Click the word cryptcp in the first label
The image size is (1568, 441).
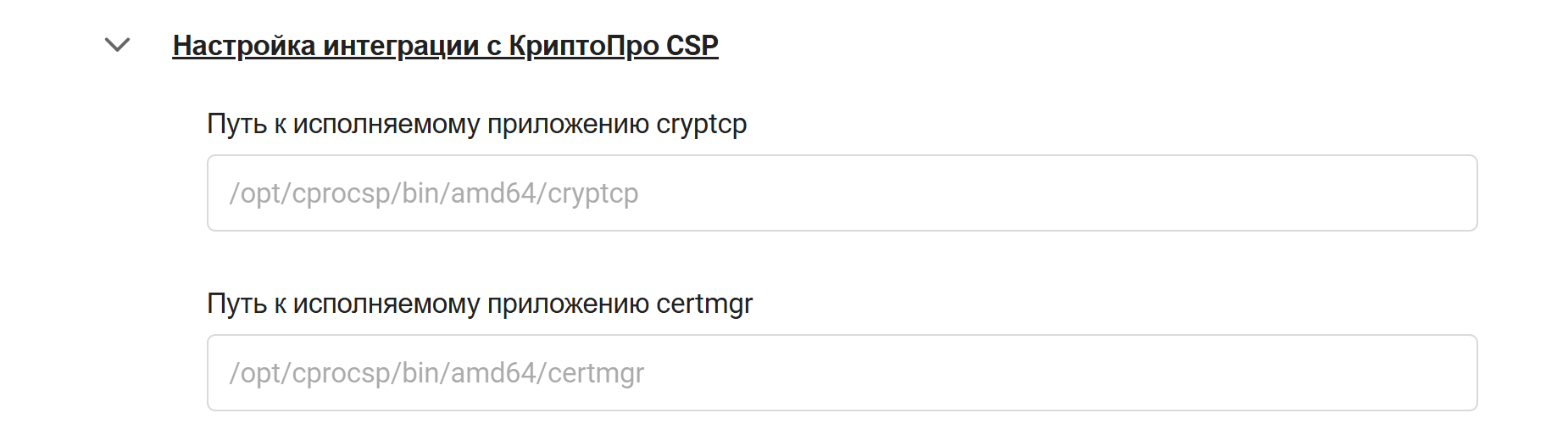click(702, 126)
